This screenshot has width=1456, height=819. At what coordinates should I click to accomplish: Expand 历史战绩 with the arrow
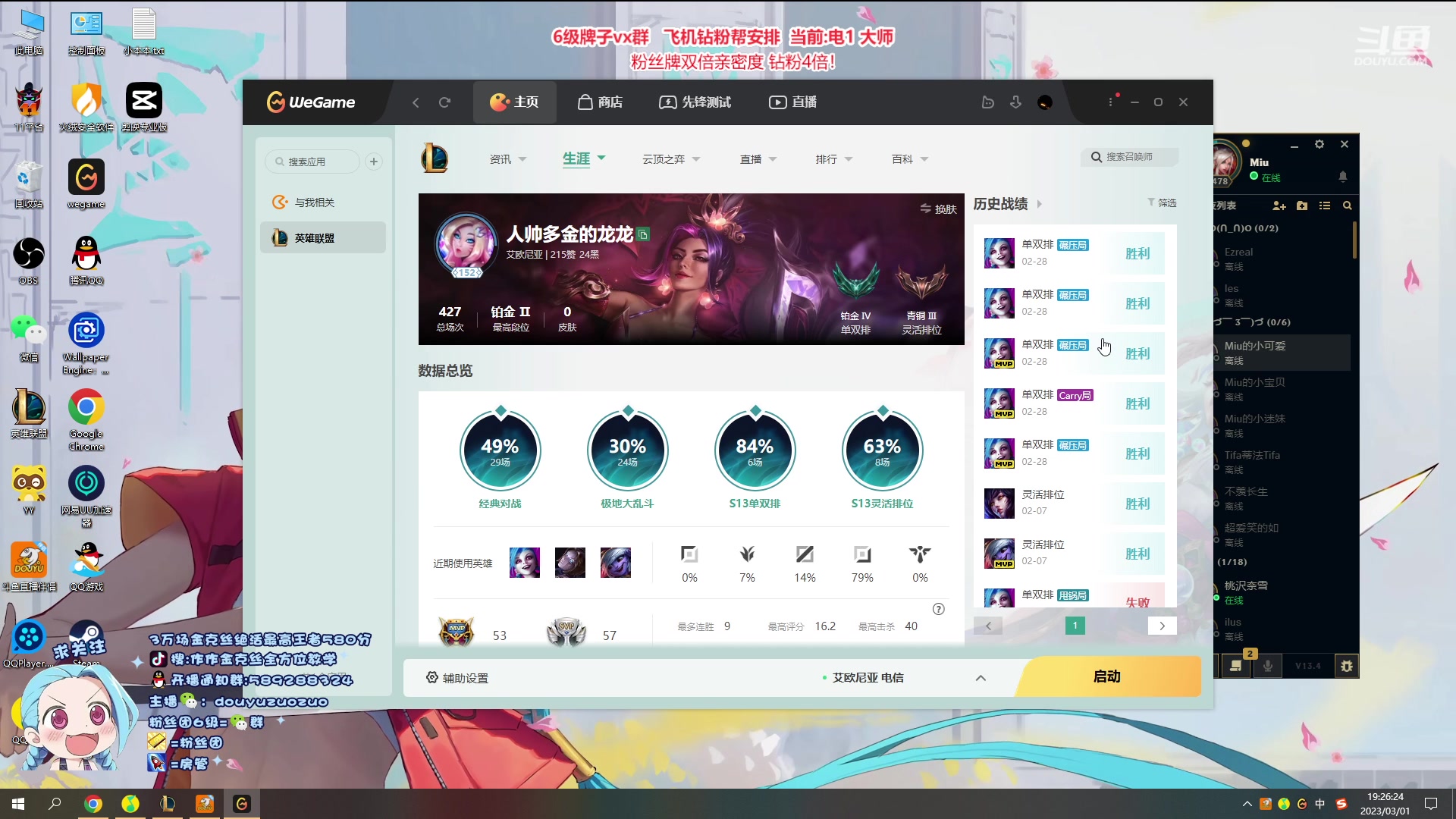(x=1040, y=204)
